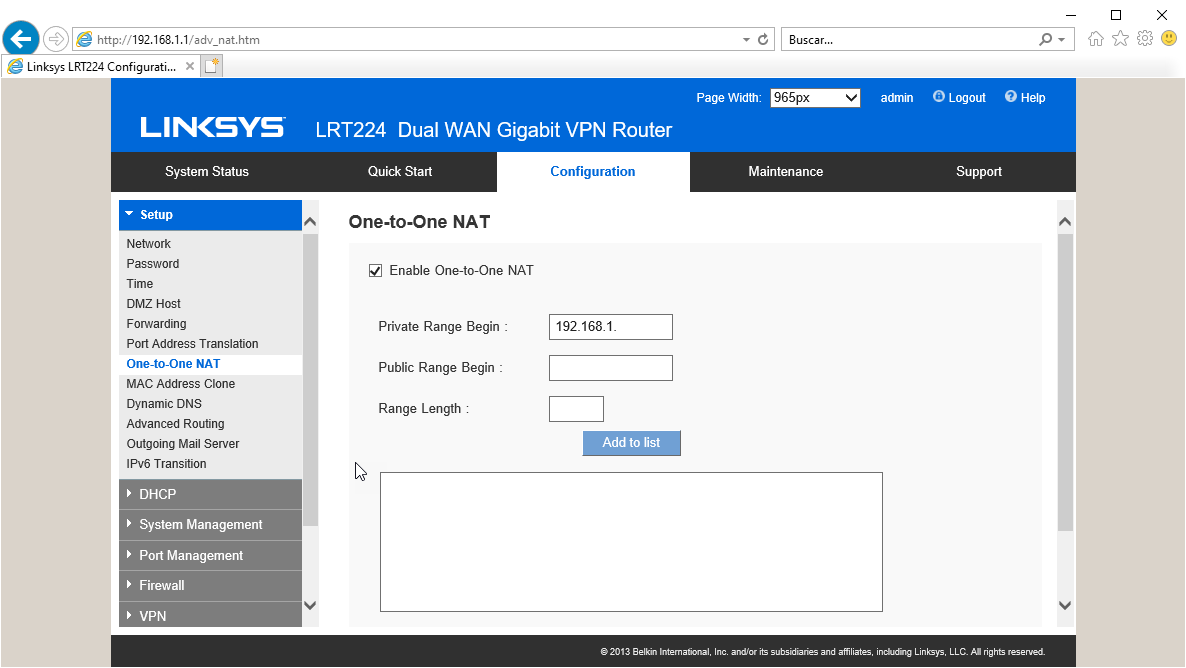Viewport: 1186px width, 668px height.
Task: Click the smiley feedback icon
Action: [1168, 39]
